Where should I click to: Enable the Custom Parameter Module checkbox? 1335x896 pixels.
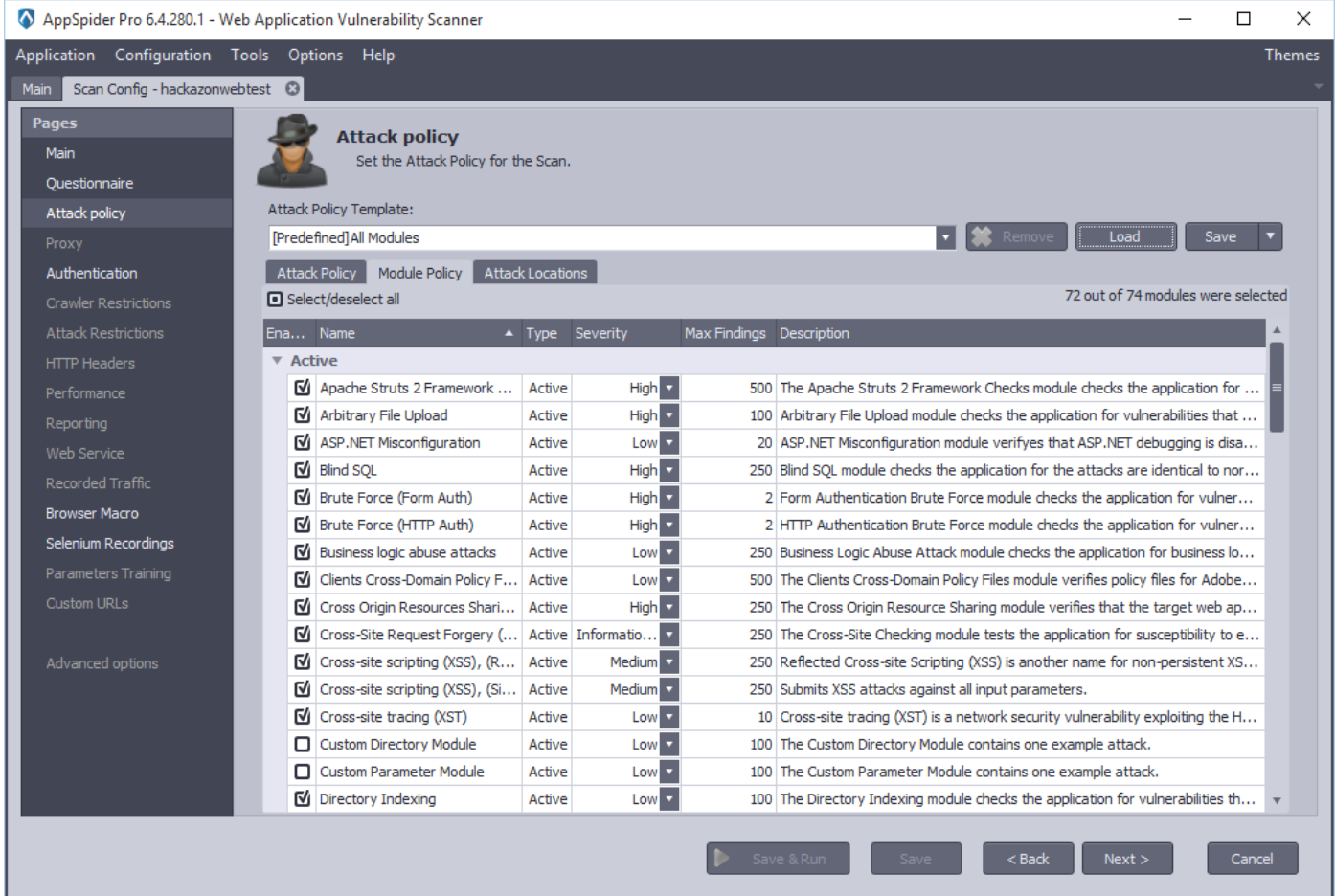303,772
